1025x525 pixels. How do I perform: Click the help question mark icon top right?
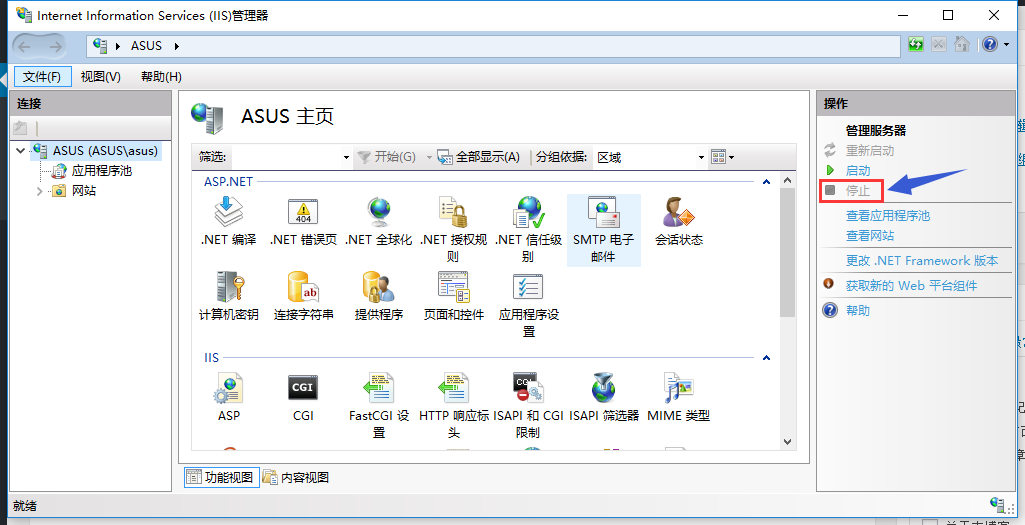click(x=990, y=44)
